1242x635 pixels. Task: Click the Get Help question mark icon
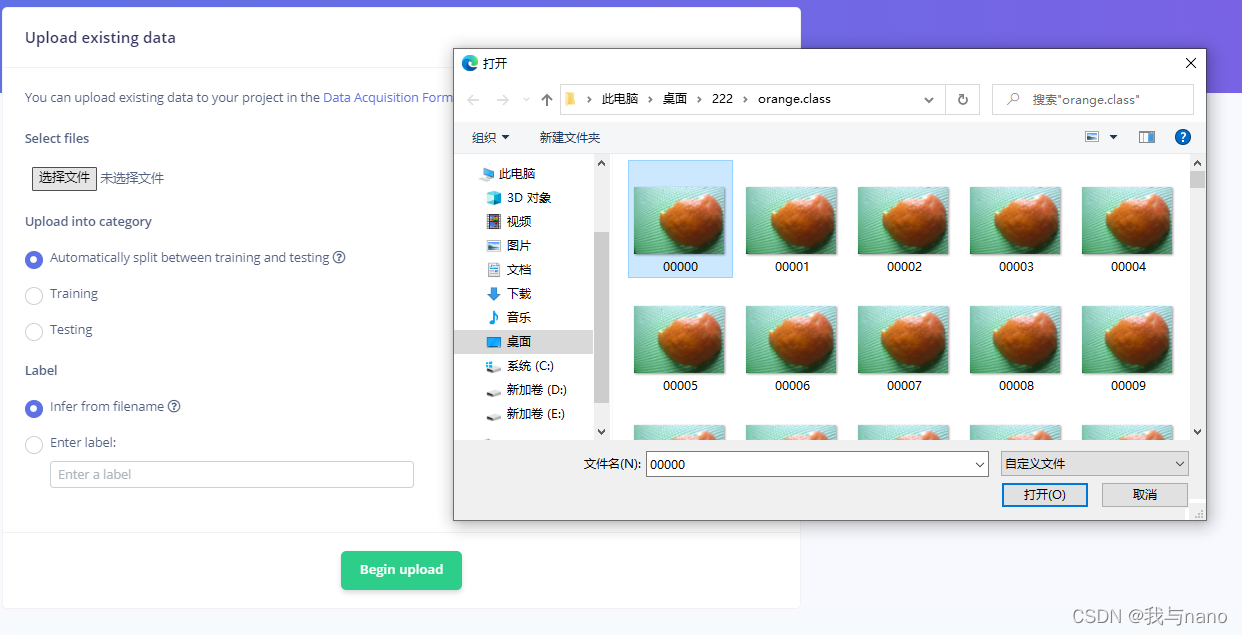point(1183,137)
